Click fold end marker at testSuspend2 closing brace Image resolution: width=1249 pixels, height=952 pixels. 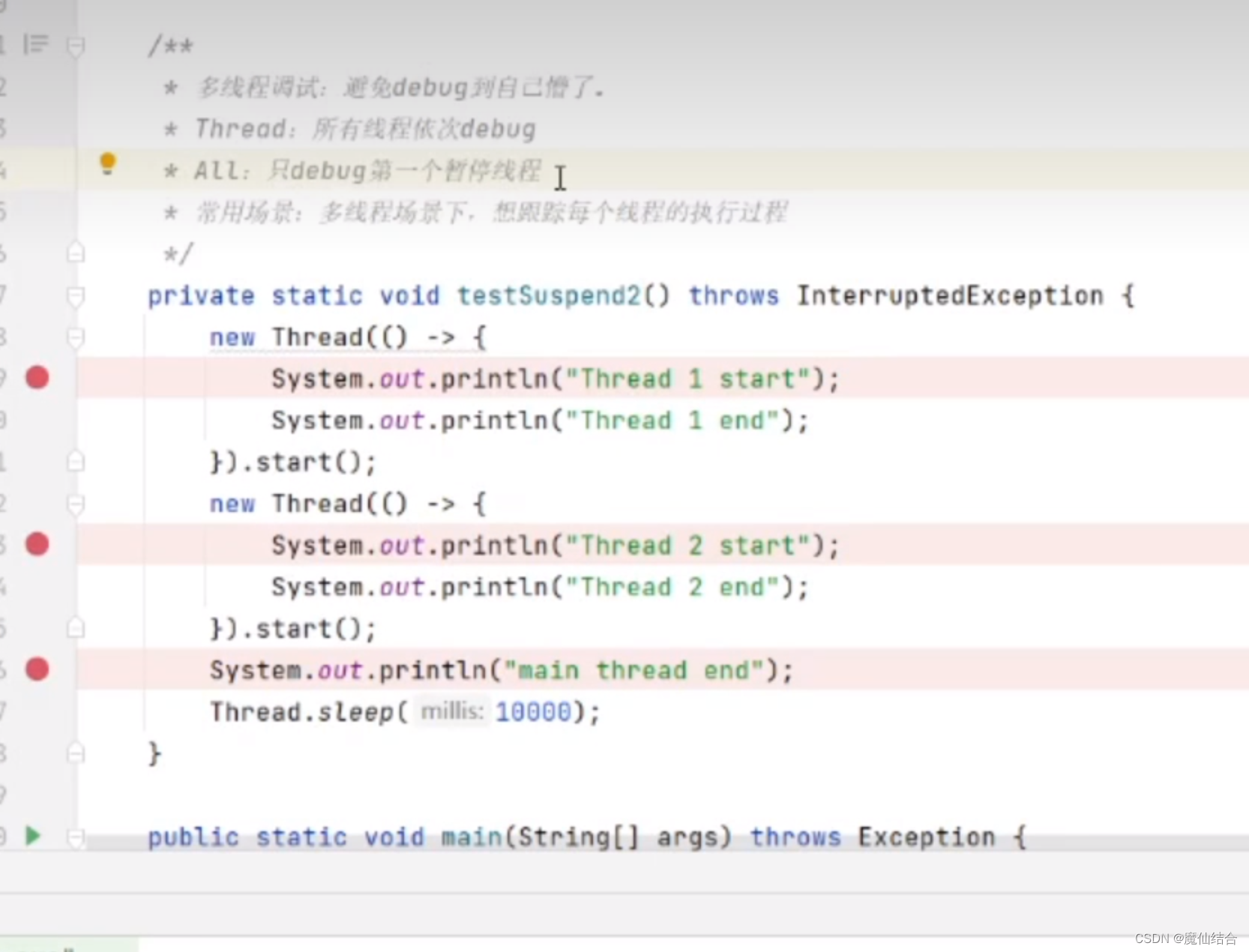pyautogui.click(x=76, y=752)
